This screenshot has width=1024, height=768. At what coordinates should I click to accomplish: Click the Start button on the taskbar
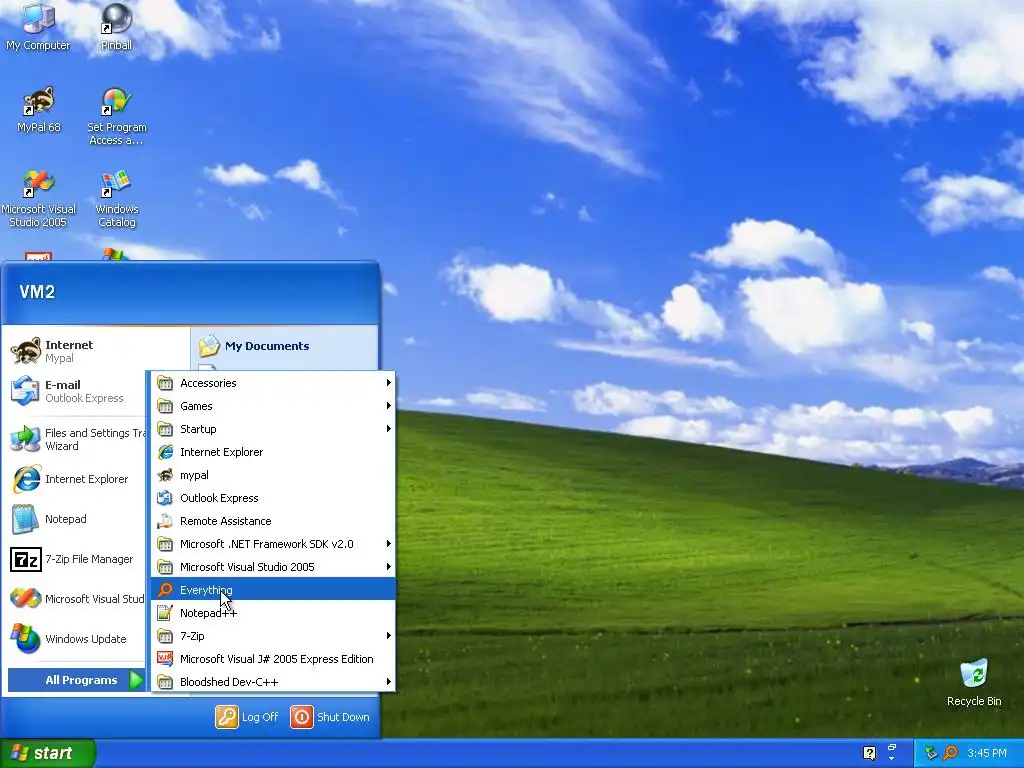[x=48, y=753]
